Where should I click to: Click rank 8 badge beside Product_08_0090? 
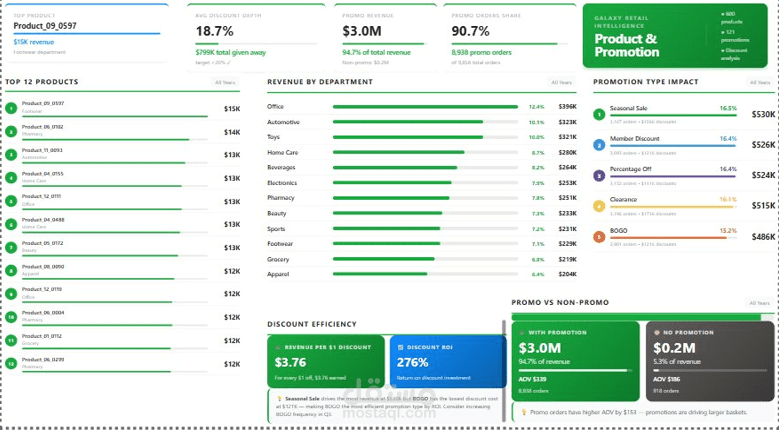pyautogui.click(x=11, y=271)
